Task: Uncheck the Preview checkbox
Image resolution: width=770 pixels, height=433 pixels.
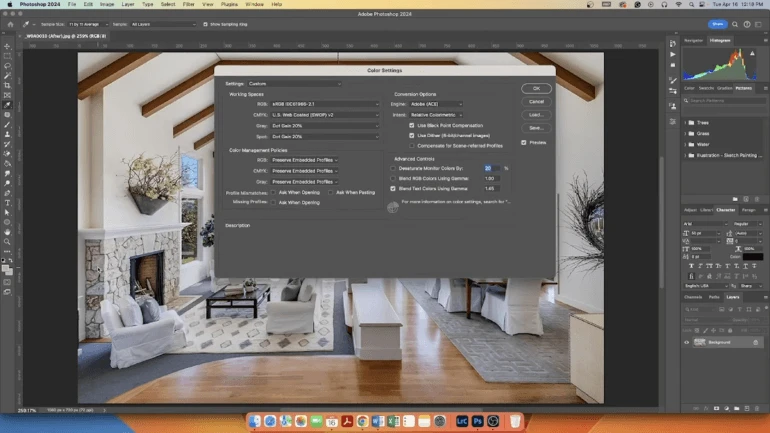Action: point(523,142)
